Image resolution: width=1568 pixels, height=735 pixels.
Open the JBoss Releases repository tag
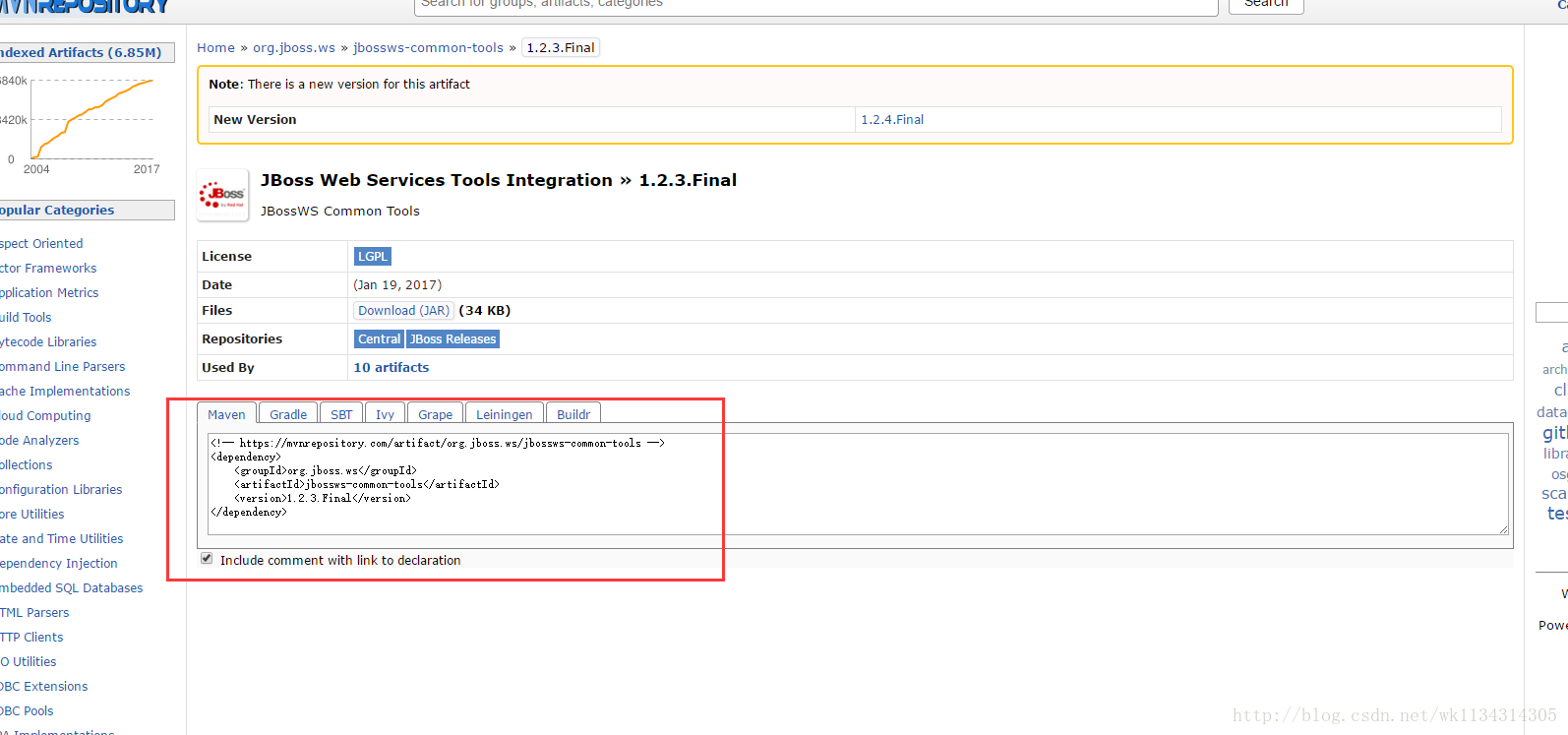pyautogui.click(x=453, y=338)
